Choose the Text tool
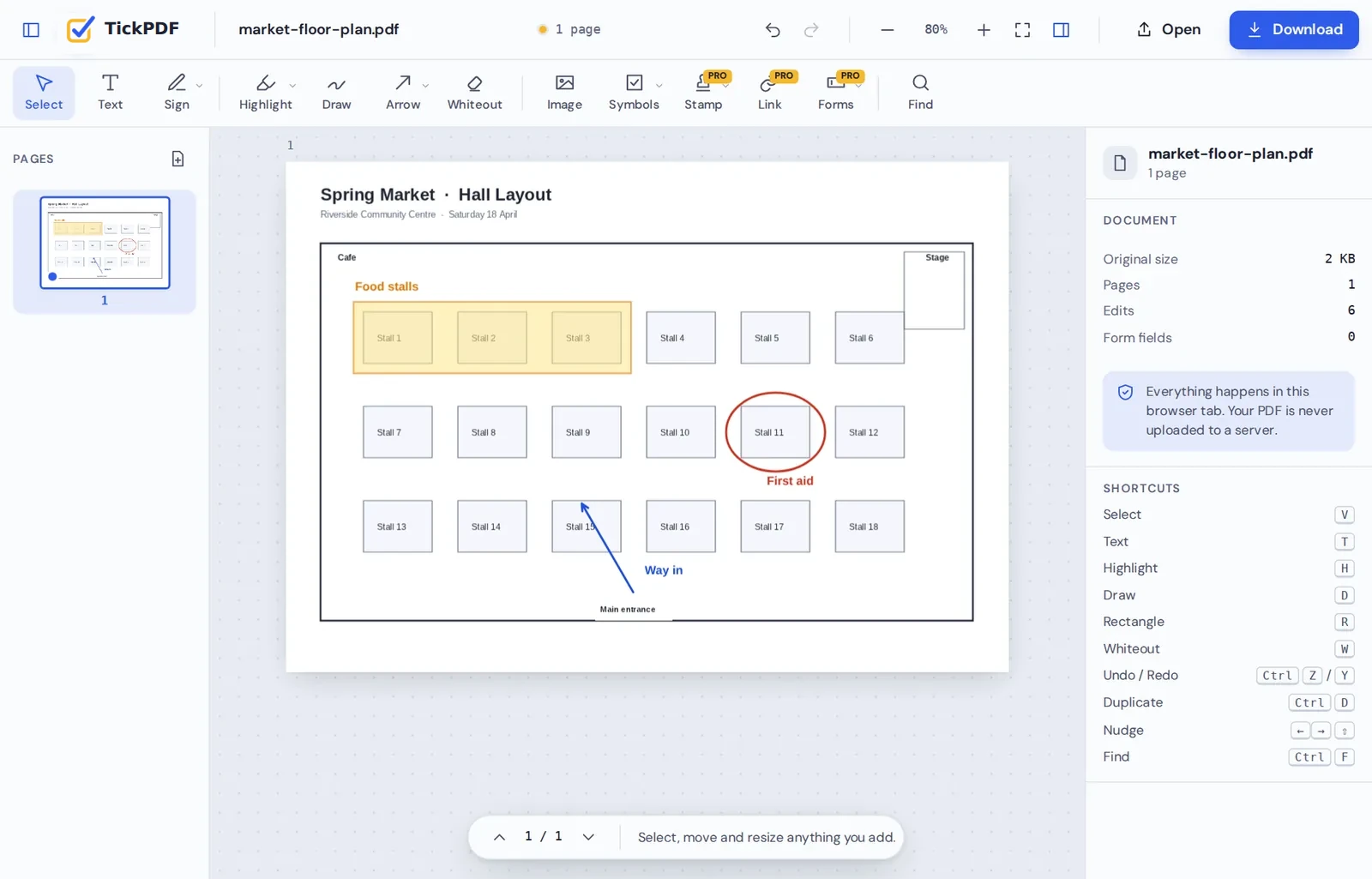1372x879 pixels. coord(110,93)
